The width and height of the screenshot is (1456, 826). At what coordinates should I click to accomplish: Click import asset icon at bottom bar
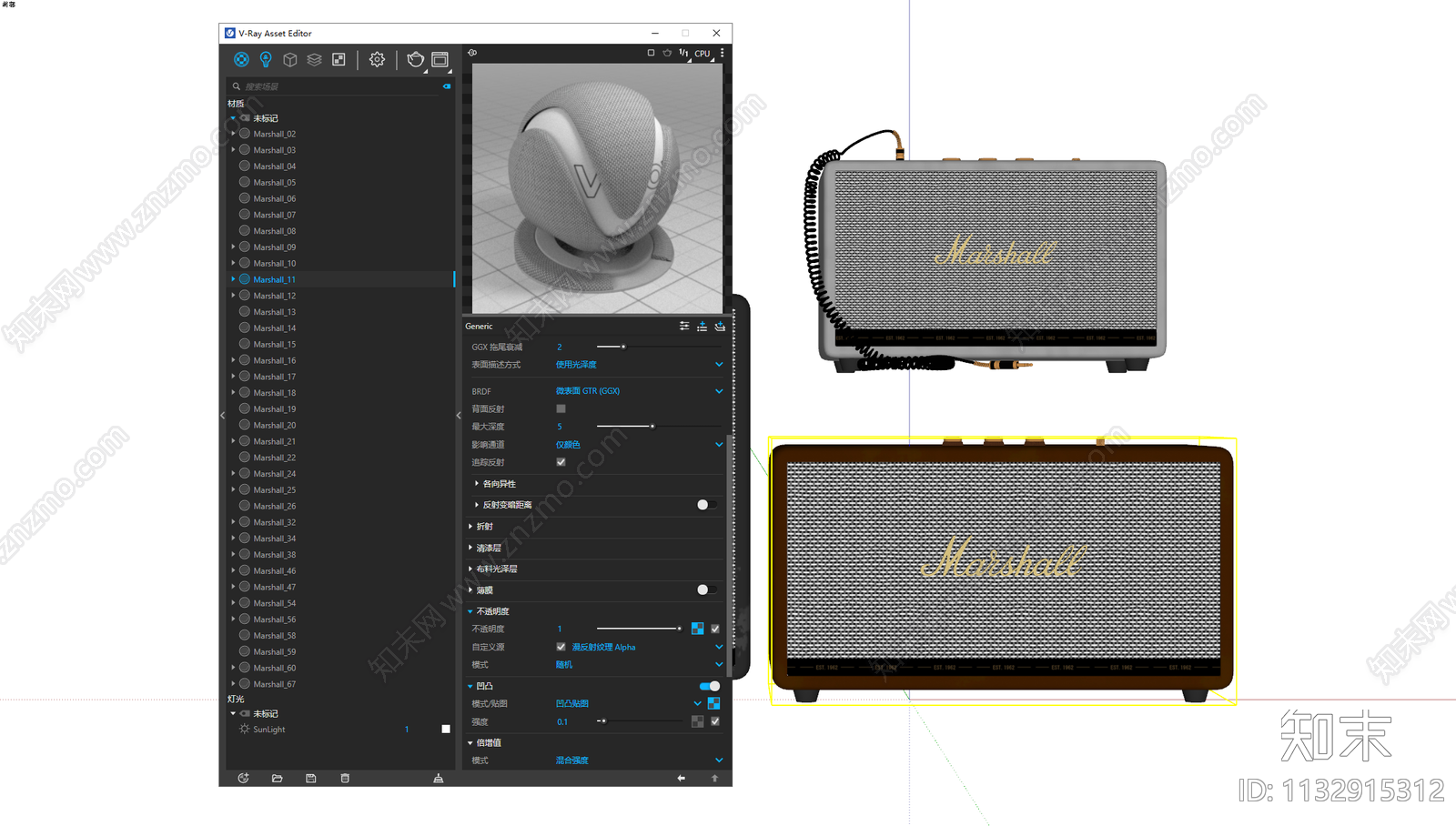(x=243, y=779)
